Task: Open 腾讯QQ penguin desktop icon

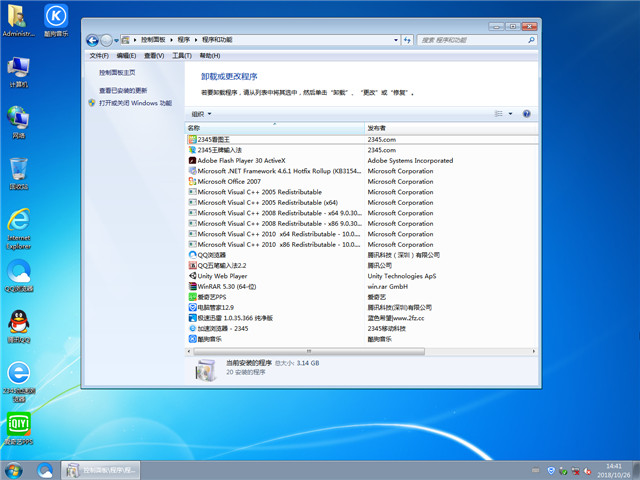Action: coord(18,326)
